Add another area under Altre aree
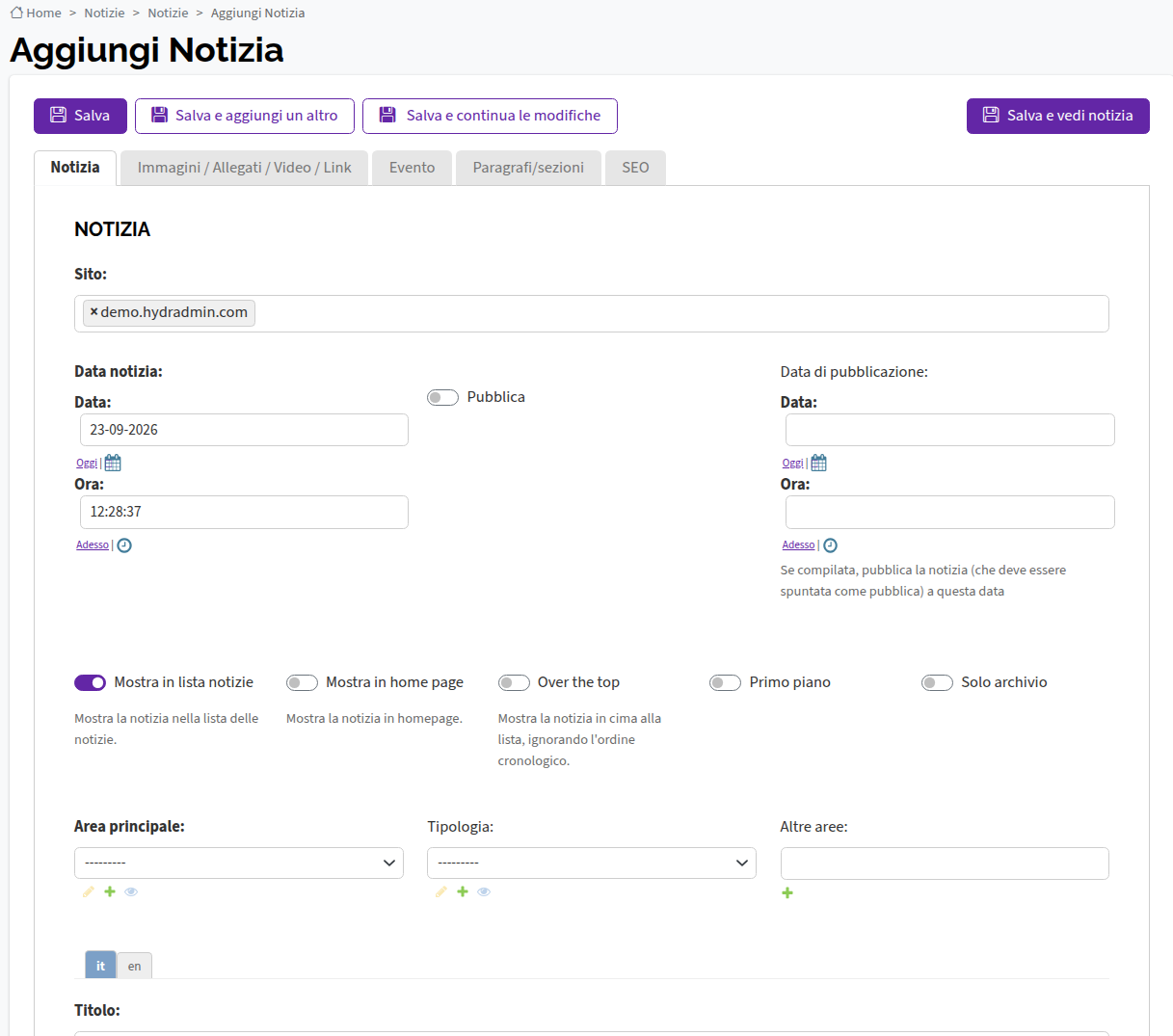The image size is (1173, 1036). pyautogui.click(x=787, y=893)
